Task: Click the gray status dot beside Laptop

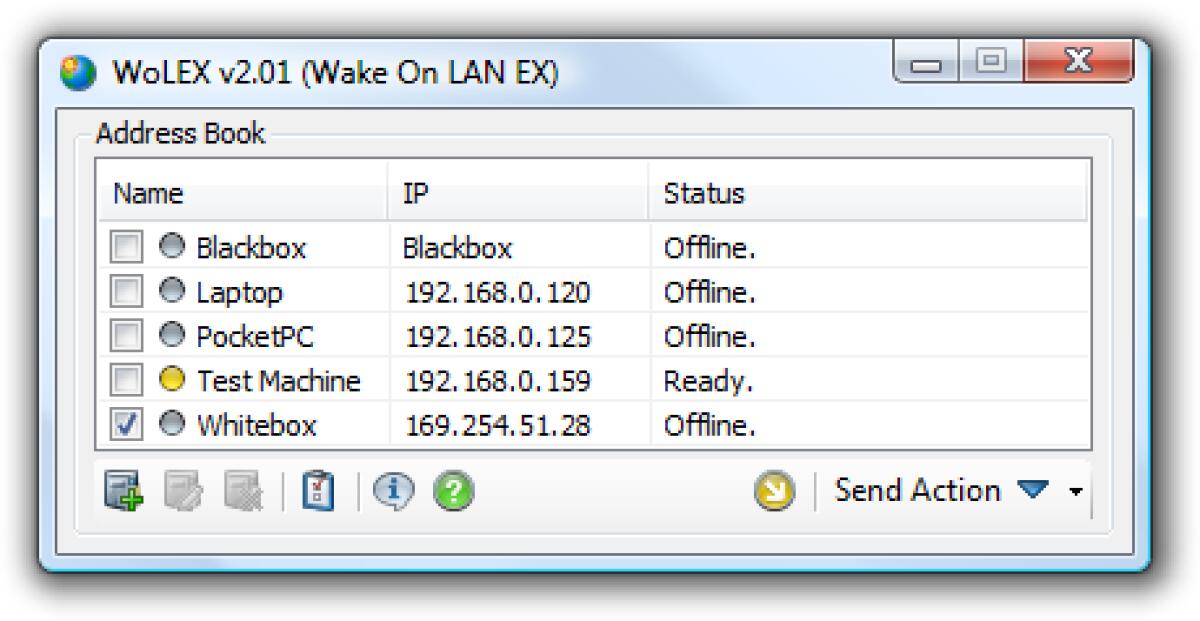Action: pyautogui.click(x=172, y=291)
